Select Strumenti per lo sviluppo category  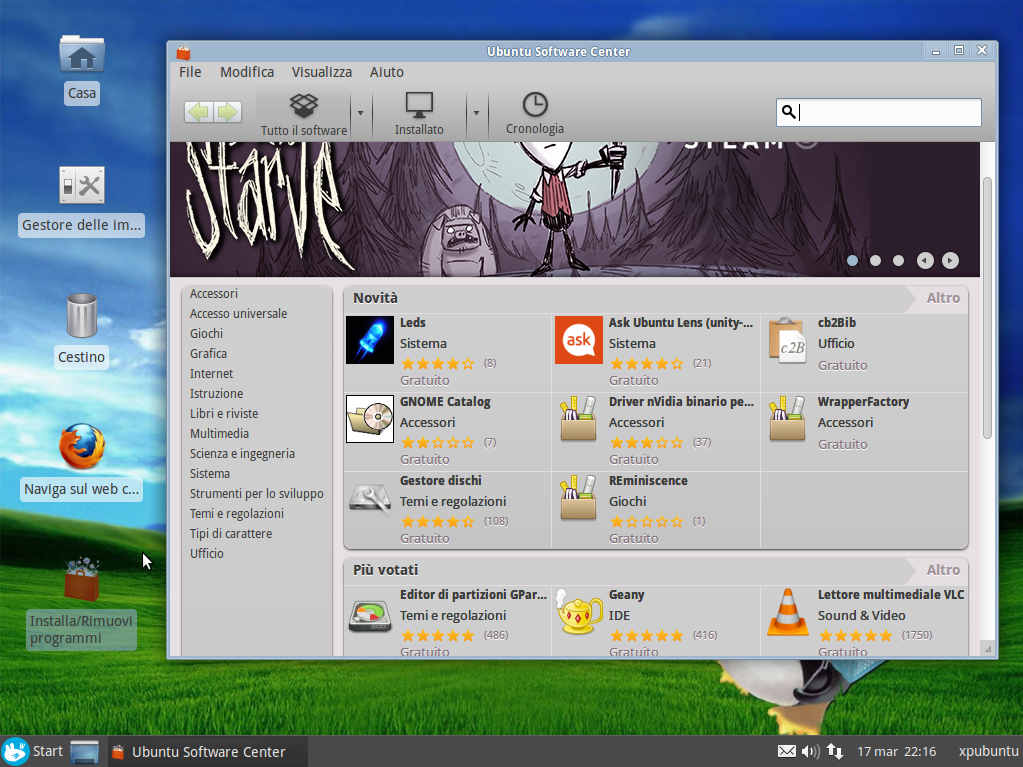point(256,494)
